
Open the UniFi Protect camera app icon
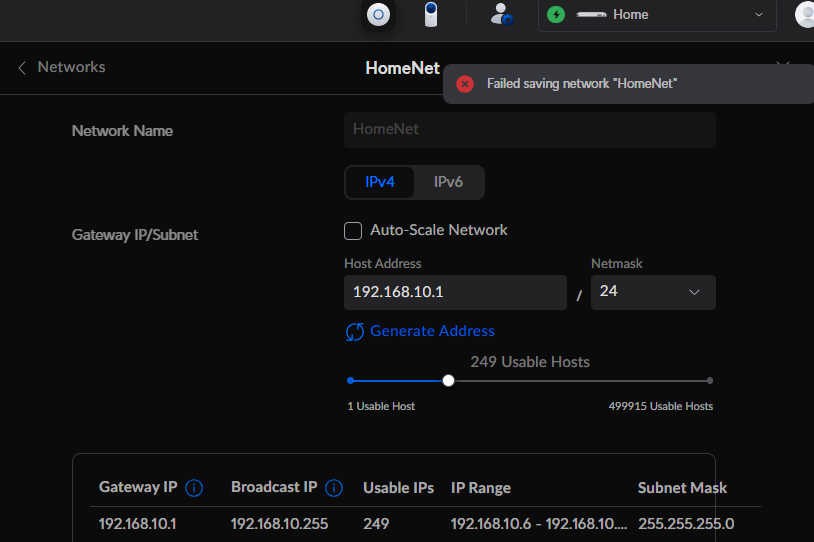point(431,14)
